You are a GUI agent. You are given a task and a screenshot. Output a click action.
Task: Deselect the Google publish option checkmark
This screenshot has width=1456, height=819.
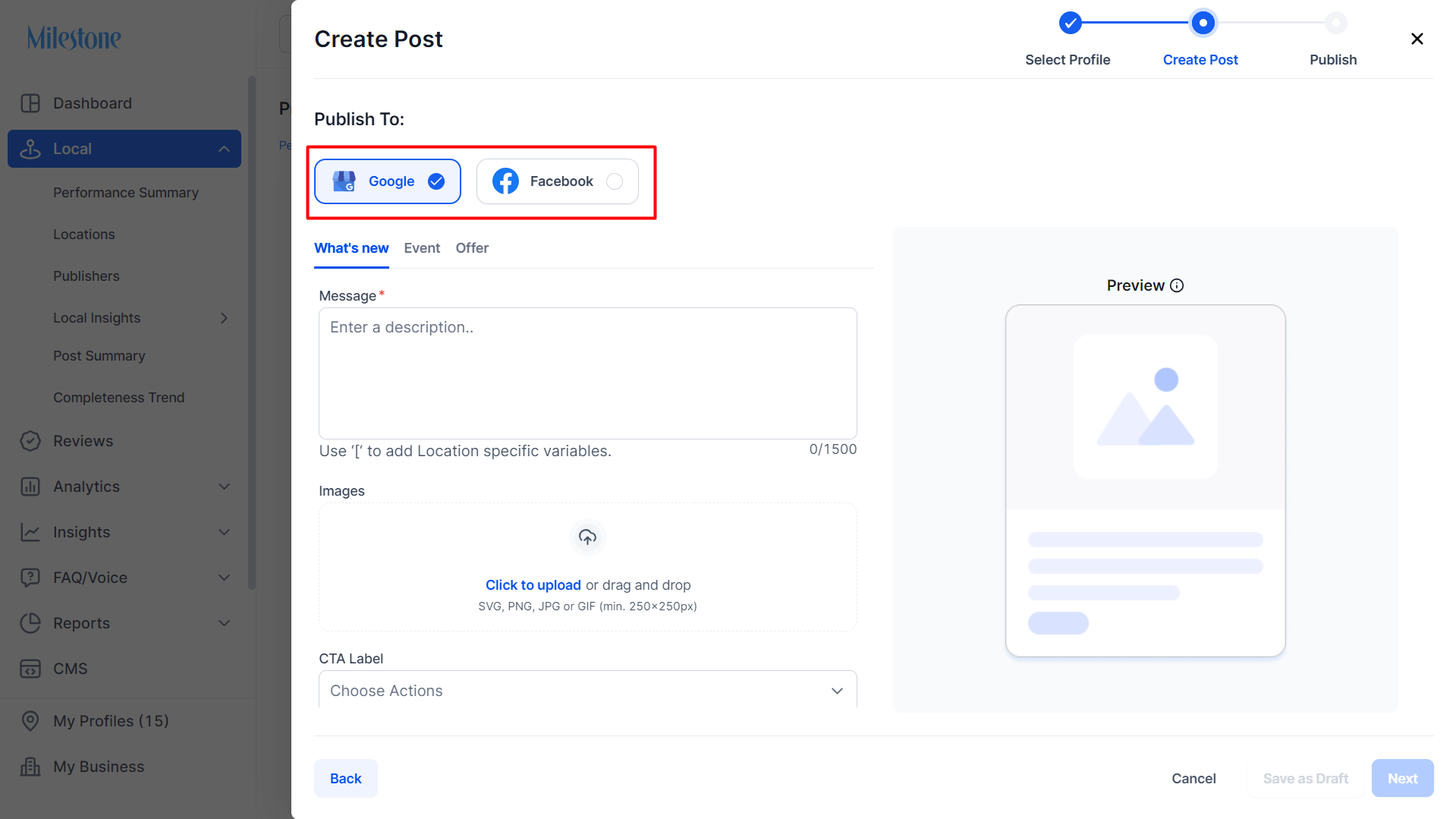(436, 181)
